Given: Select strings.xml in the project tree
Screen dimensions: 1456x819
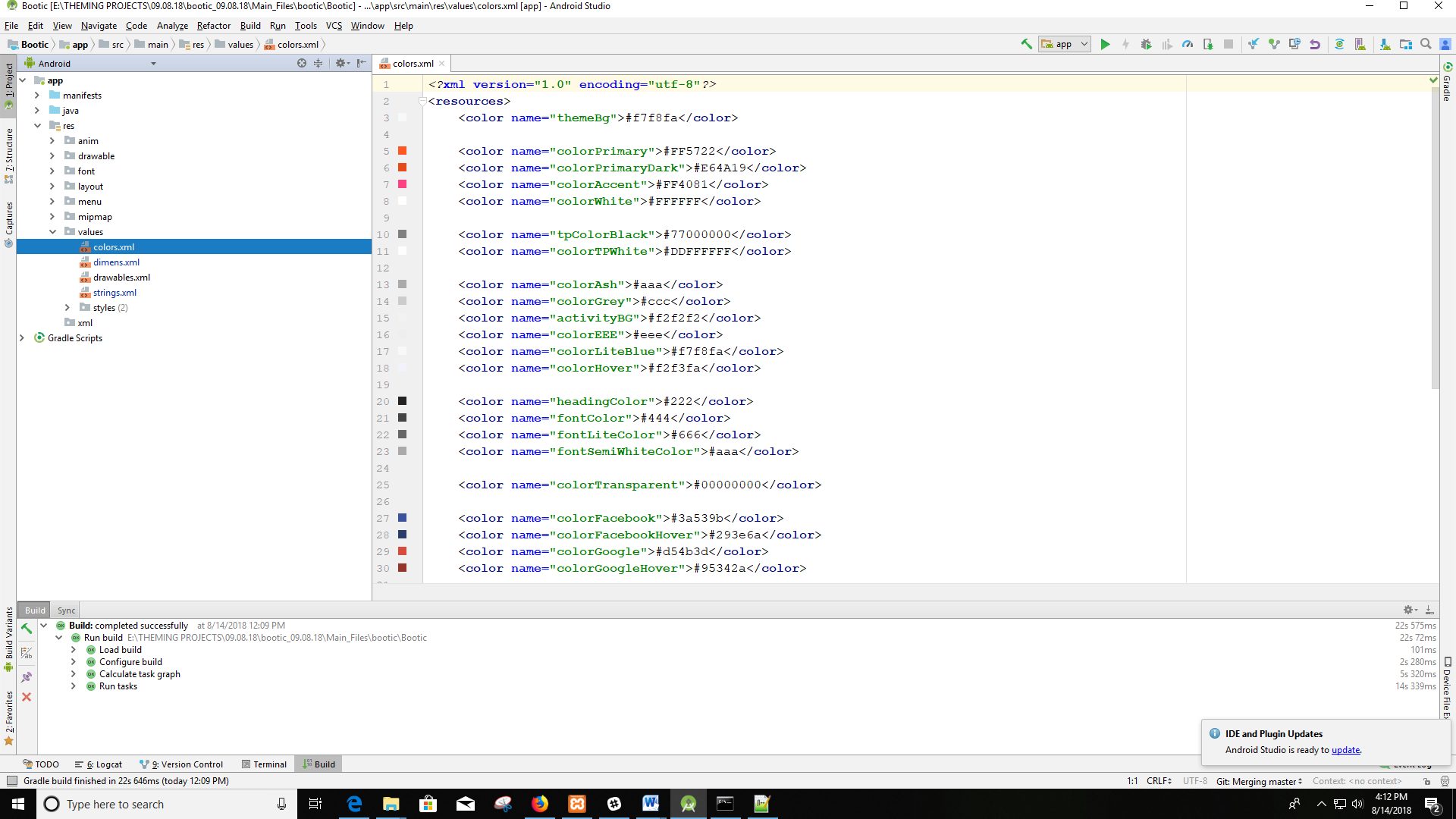Looking at the screenshot, I should (x=115, y=293).
